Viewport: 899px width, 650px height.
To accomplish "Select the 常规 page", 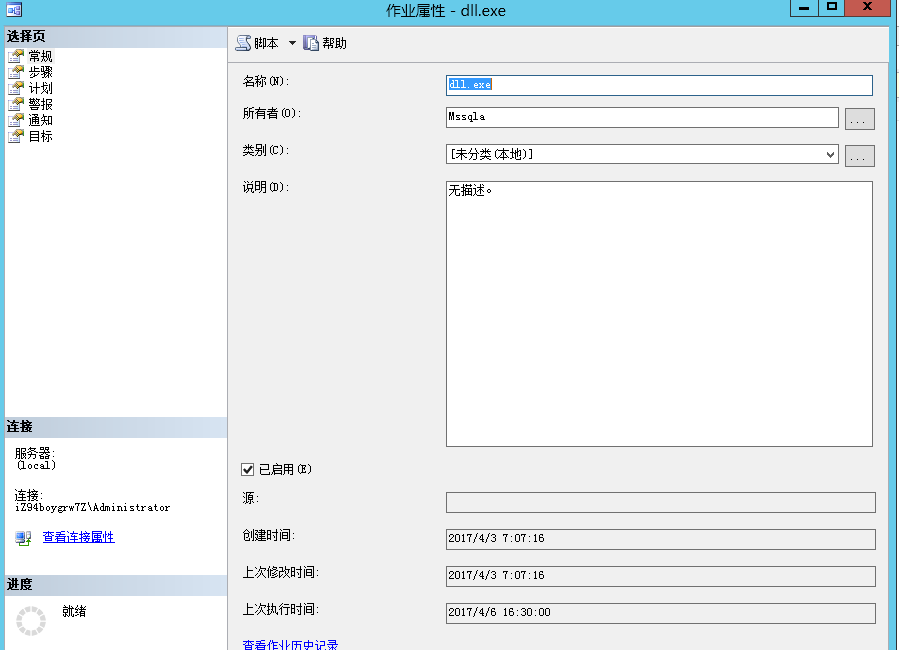I will (x=41, y=56).
